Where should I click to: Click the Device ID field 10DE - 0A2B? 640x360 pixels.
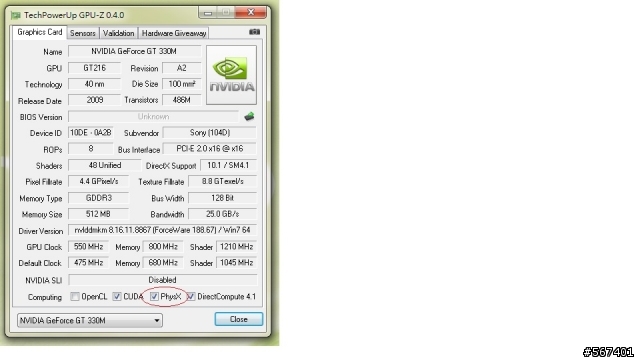tap(91, 133)
